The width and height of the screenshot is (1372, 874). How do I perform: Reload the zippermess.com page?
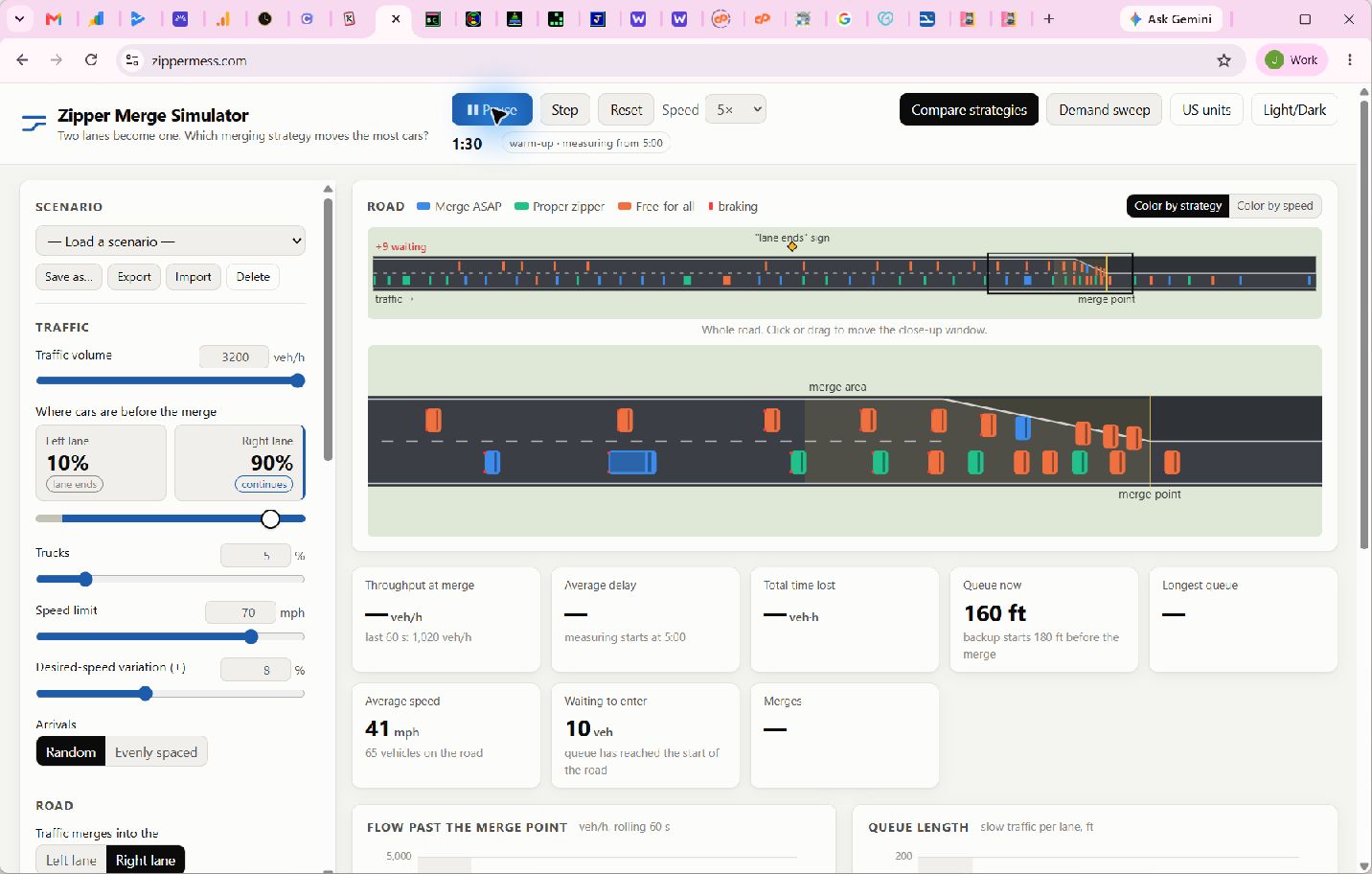[x=91, y=60]
